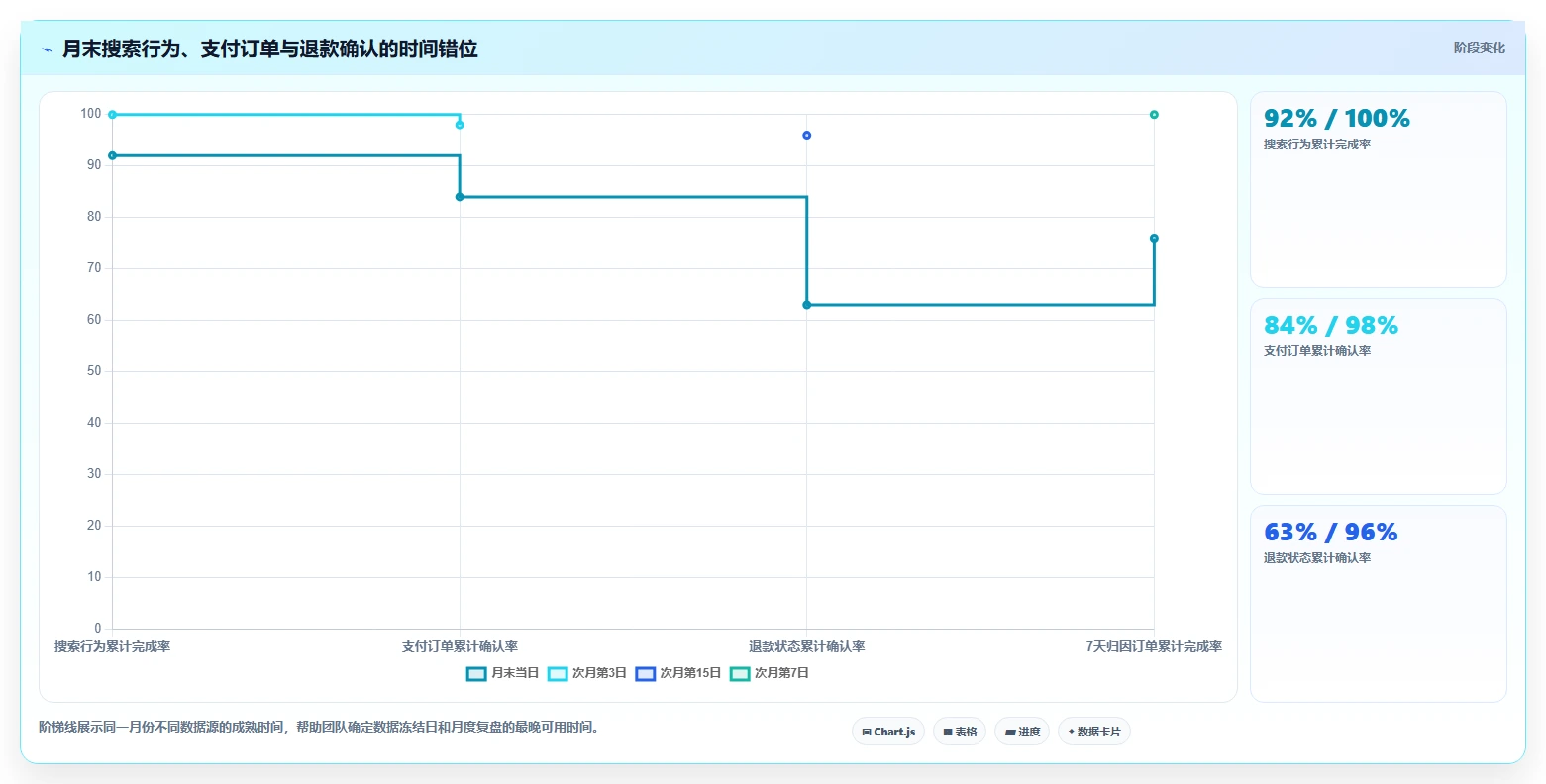
Task: Open the 阶段变化 badge in the header
Action: [x=1479, y=49]
